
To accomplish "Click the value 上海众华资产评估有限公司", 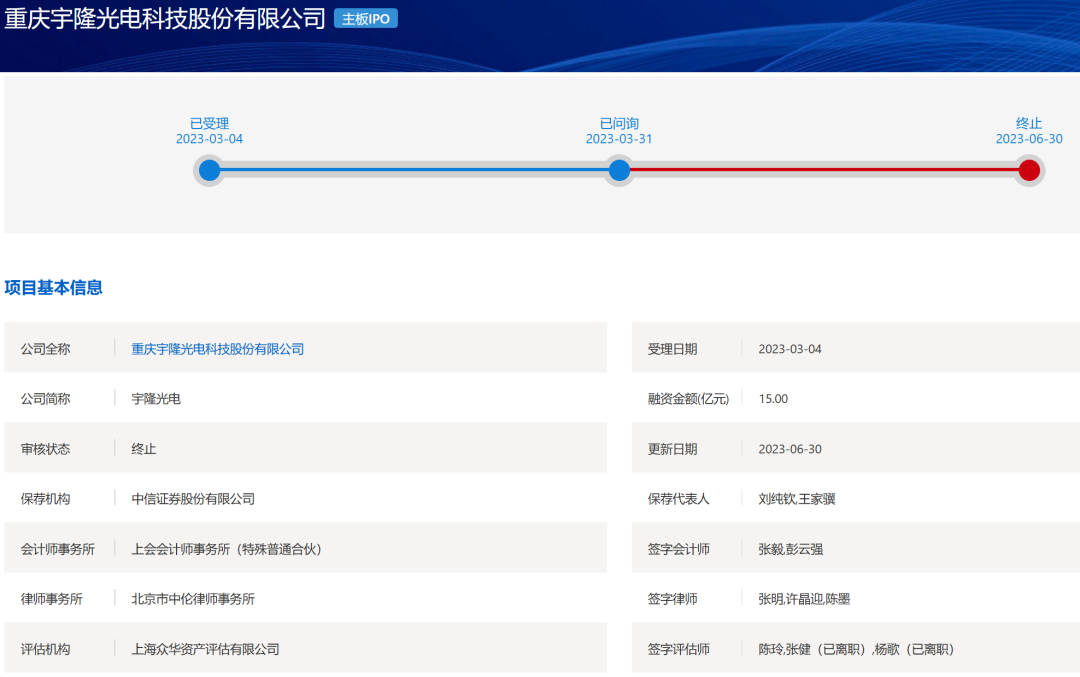I will coord(205,649).
